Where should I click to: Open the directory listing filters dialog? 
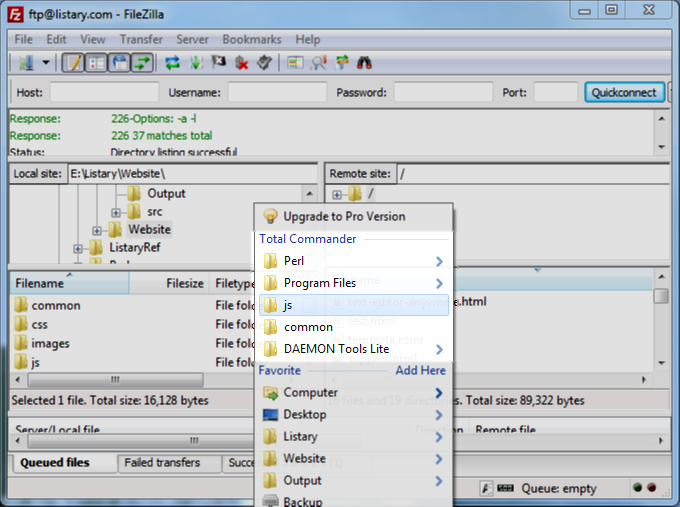[295, 63]
